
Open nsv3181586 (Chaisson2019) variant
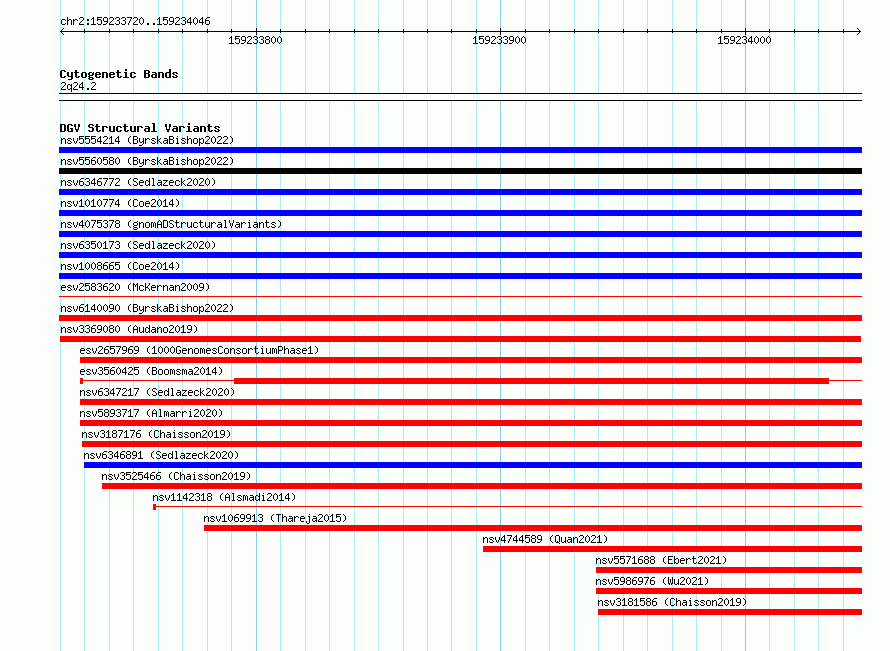(x=672, y=602)
